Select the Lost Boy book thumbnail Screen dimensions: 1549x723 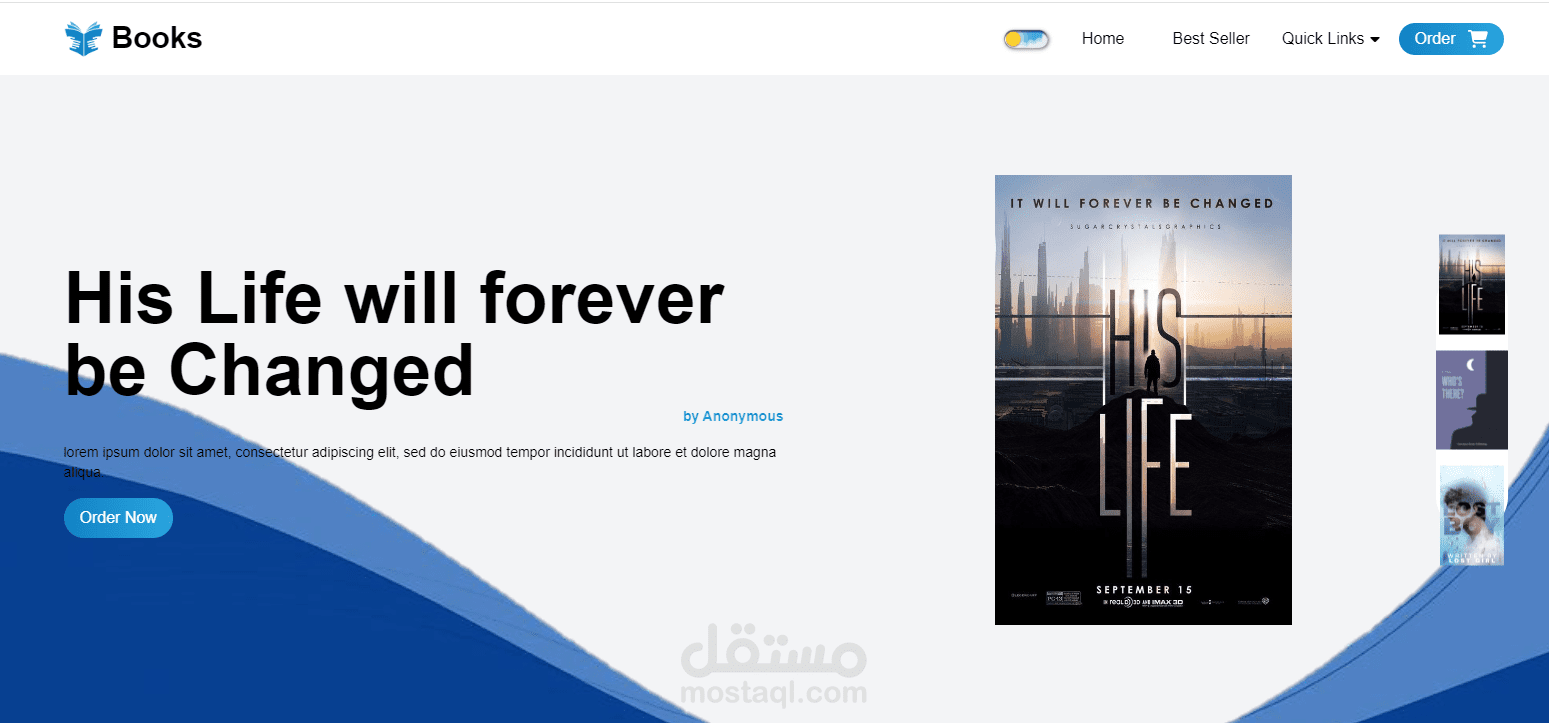[x=1472, y=515]
